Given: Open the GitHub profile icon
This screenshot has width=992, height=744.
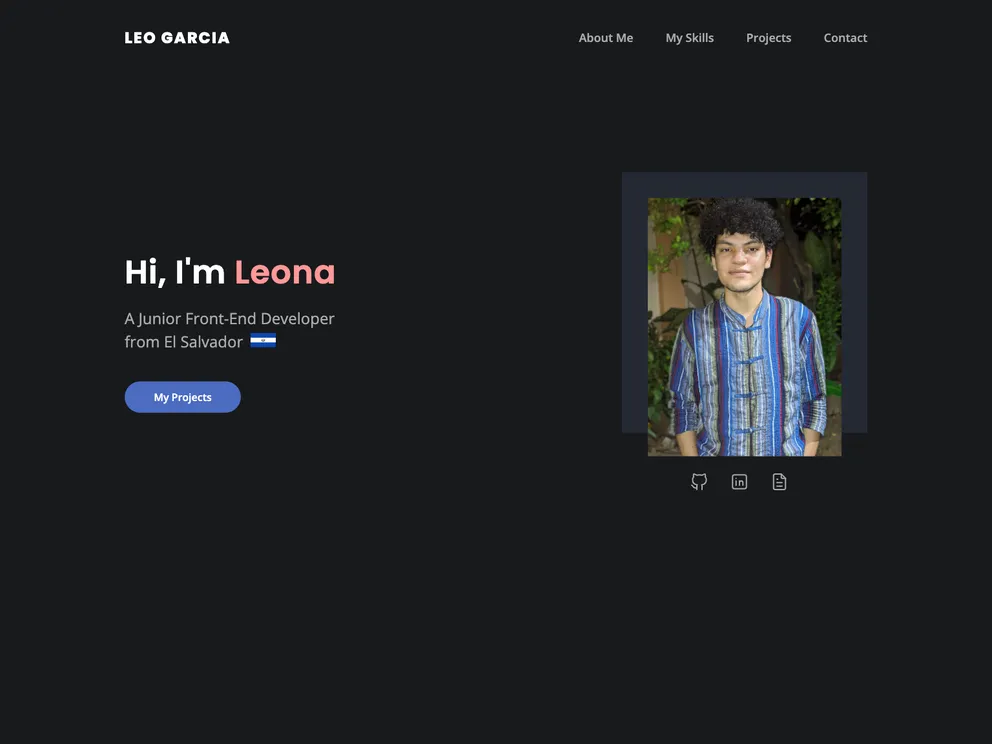Looking at the screenshot, I should tap(698, 481).
